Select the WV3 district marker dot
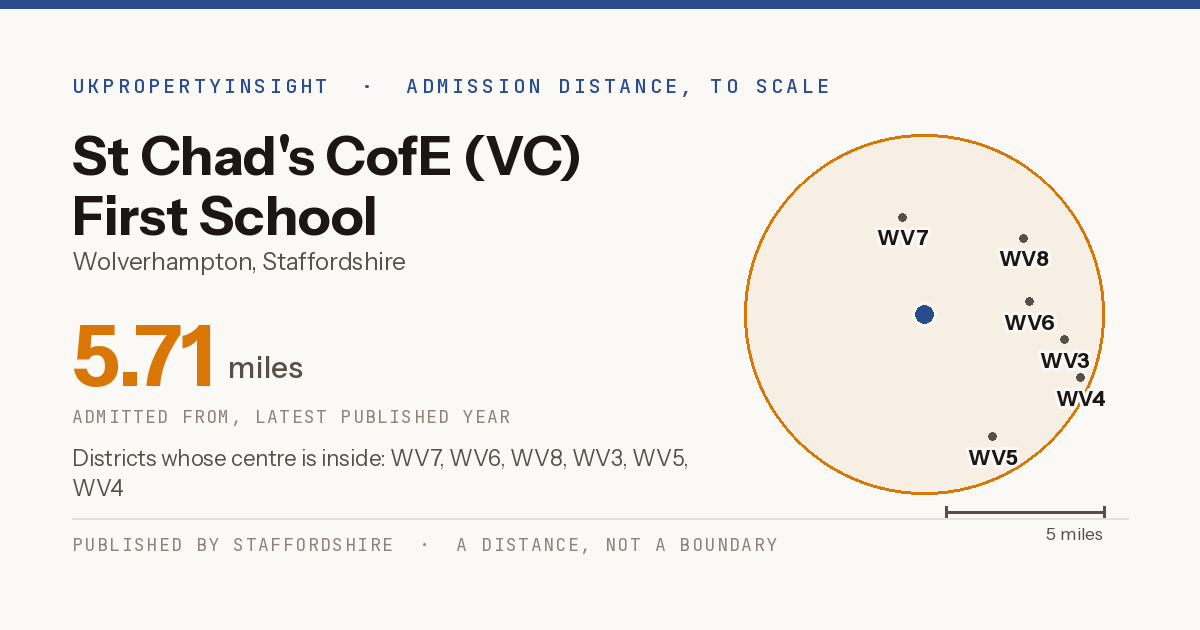The height and width of the screenshot is (630, 1200). tap(1064, 339)
